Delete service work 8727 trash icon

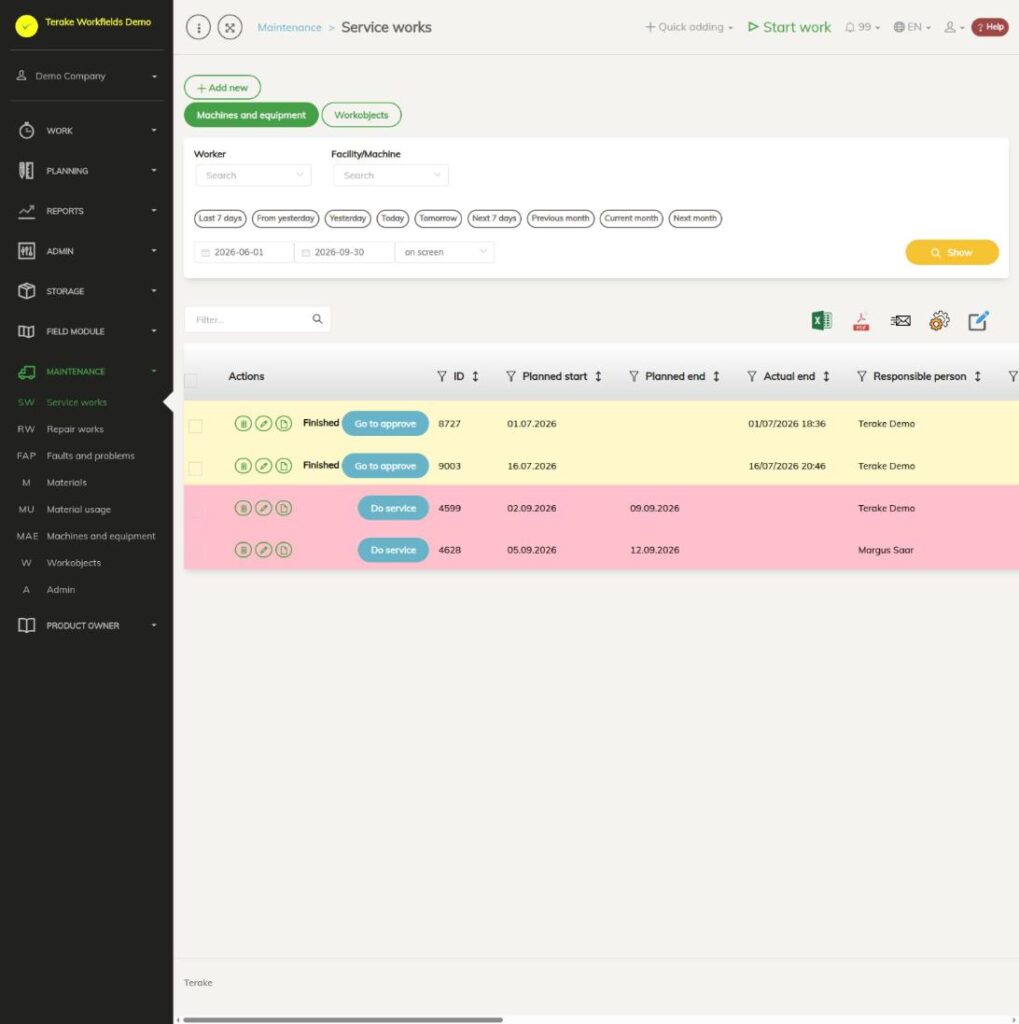[x=243, y=424]
